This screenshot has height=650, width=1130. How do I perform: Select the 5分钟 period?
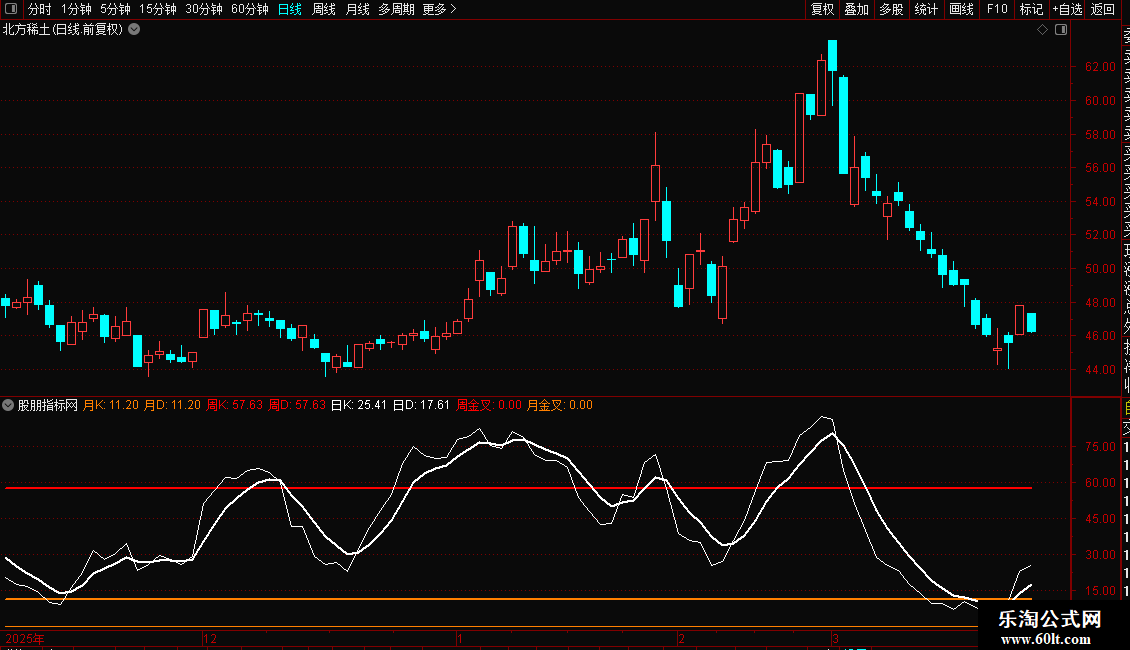click(115, 9)
